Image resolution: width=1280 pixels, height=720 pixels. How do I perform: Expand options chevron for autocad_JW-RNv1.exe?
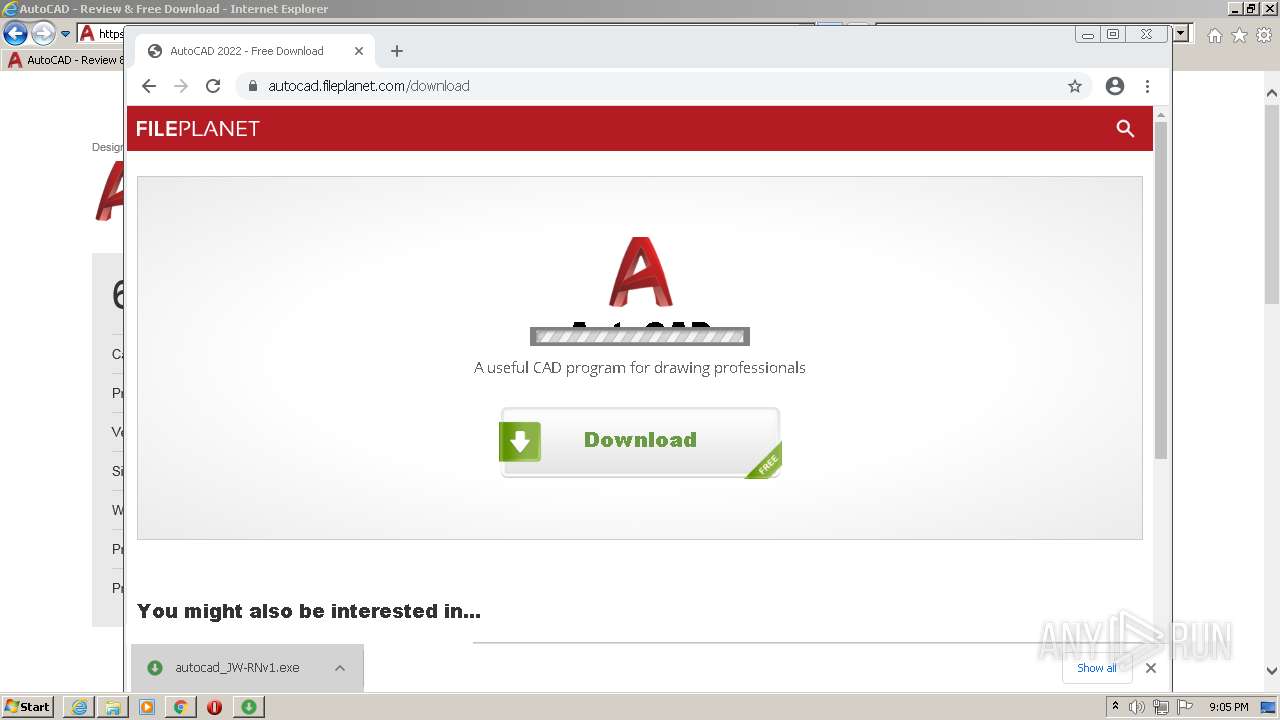(340, 668)
